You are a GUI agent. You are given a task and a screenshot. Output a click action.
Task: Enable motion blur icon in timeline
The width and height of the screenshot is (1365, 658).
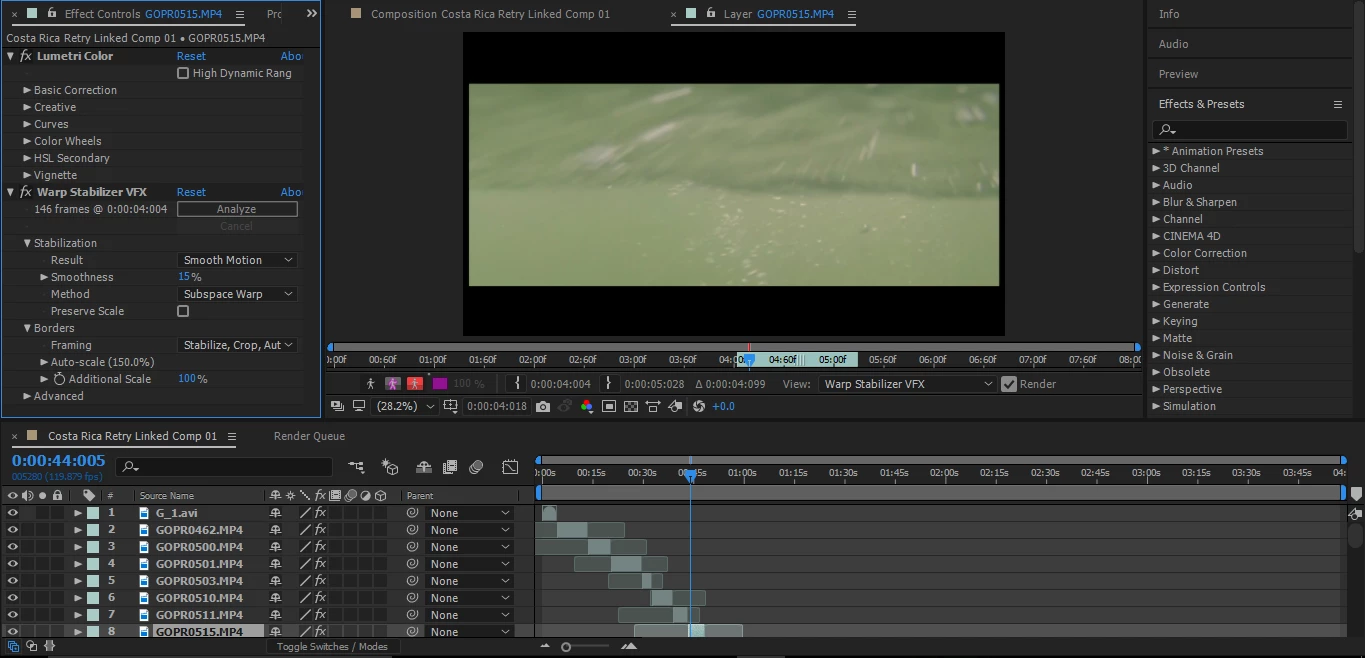(476, 467)
